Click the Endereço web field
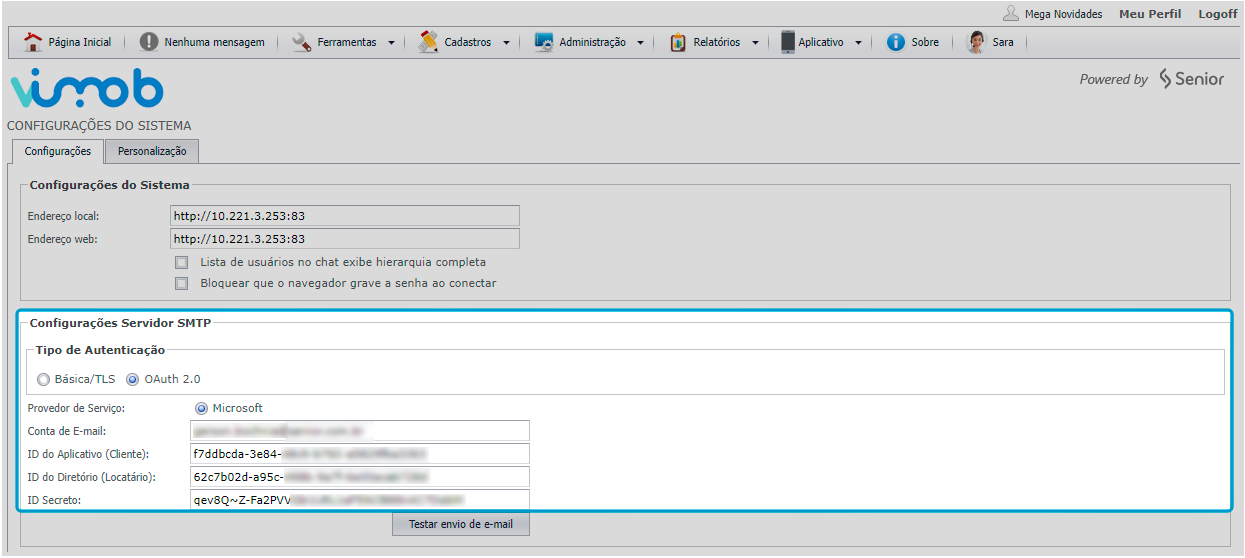 coord(345,239)
